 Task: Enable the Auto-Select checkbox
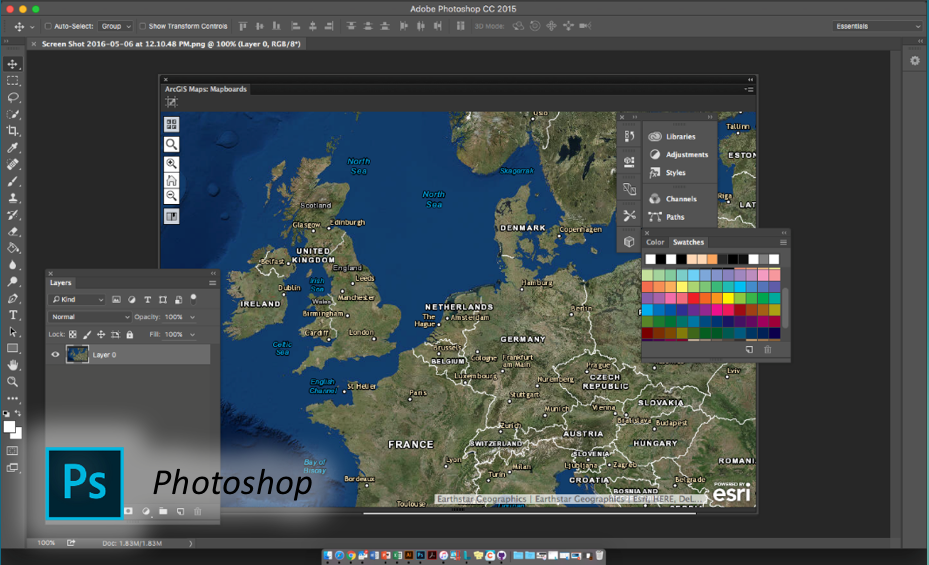pyautogui.click(x=49, y=26)
